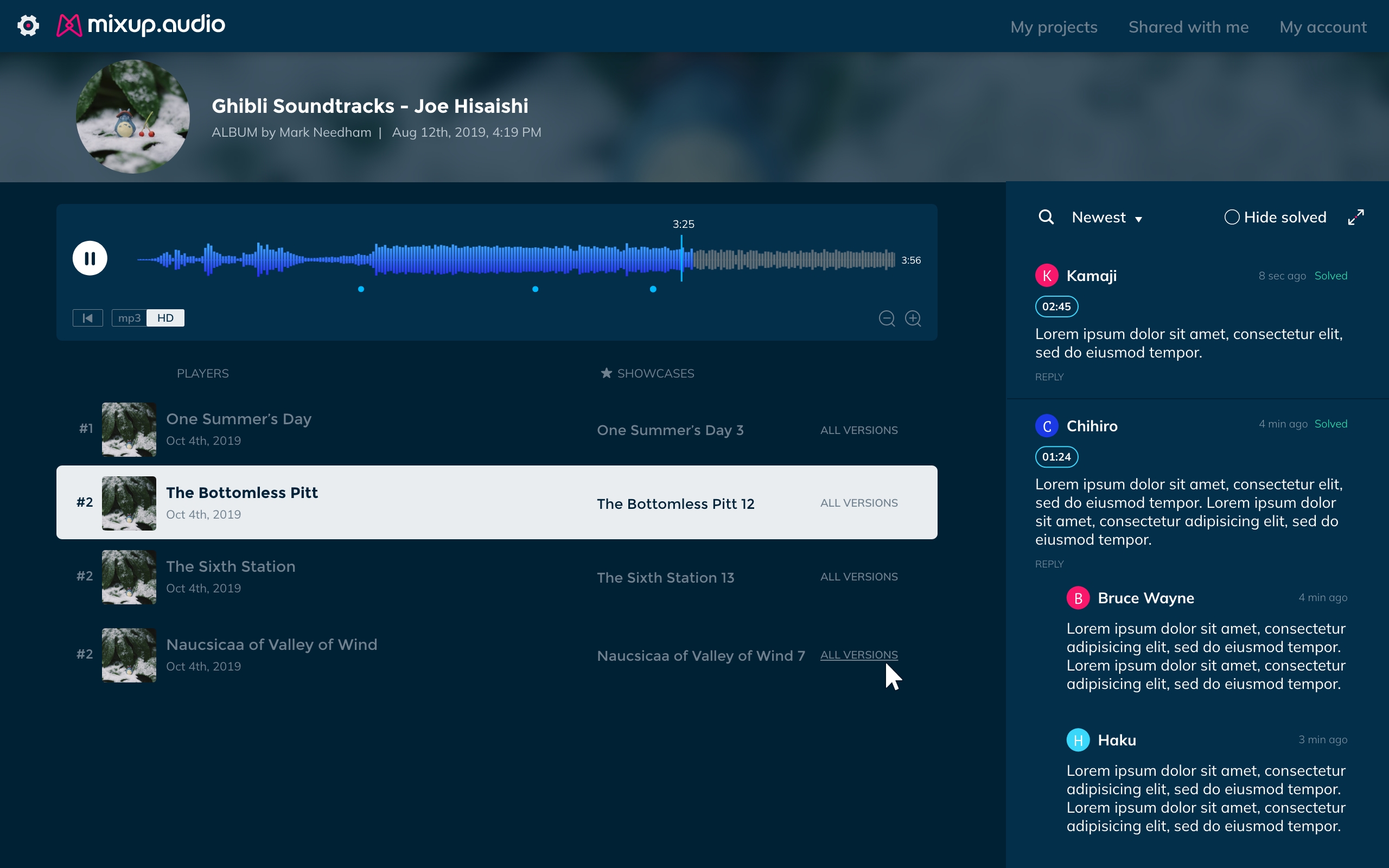Image resolution: width=1389 pixels, height=868 pixels.
Task: Click the Bruce Wayne username
Action: coord(1145,598)
